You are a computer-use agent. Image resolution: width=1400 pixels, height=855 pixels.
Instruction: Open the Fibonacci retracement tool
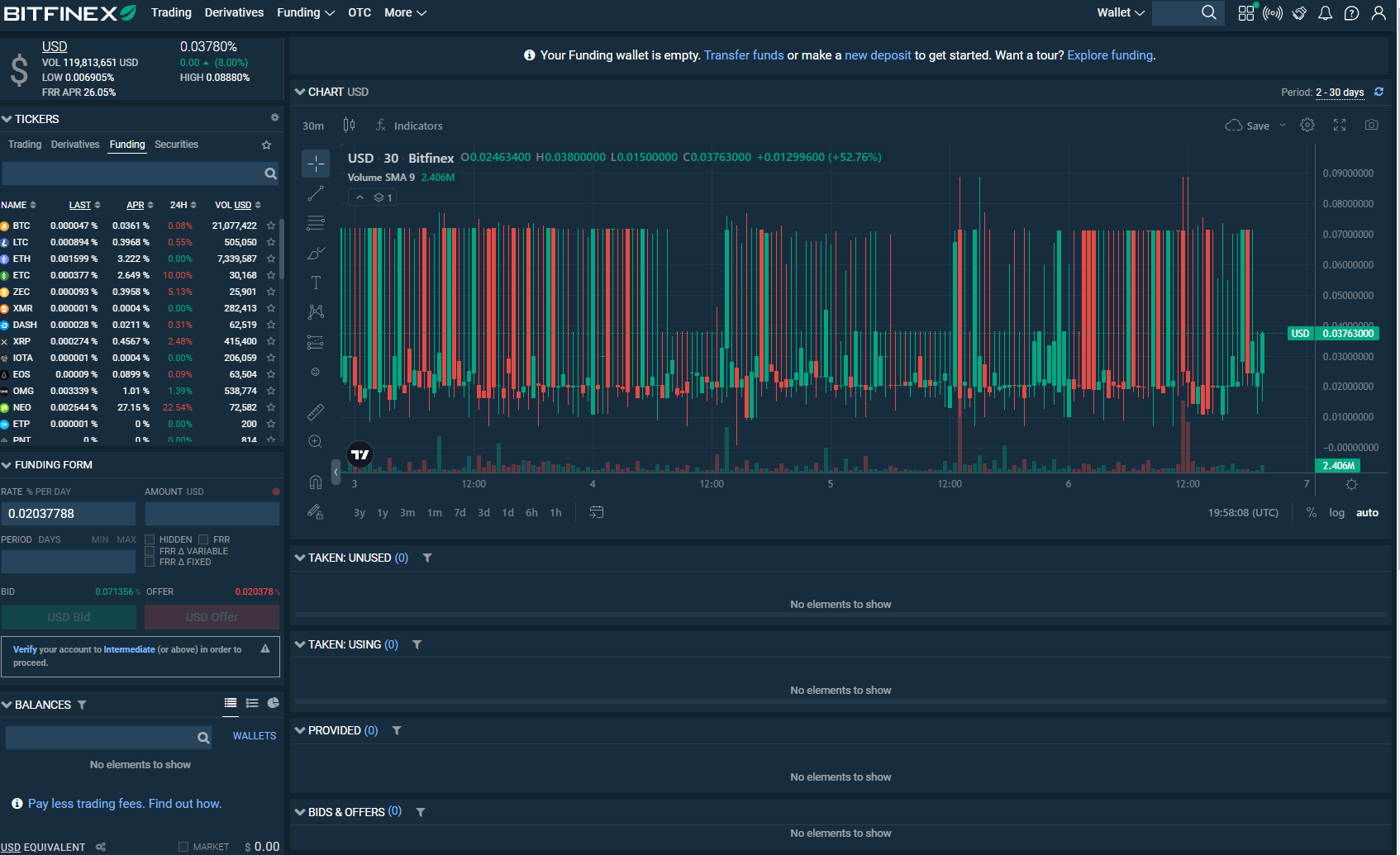pos(316,223)
